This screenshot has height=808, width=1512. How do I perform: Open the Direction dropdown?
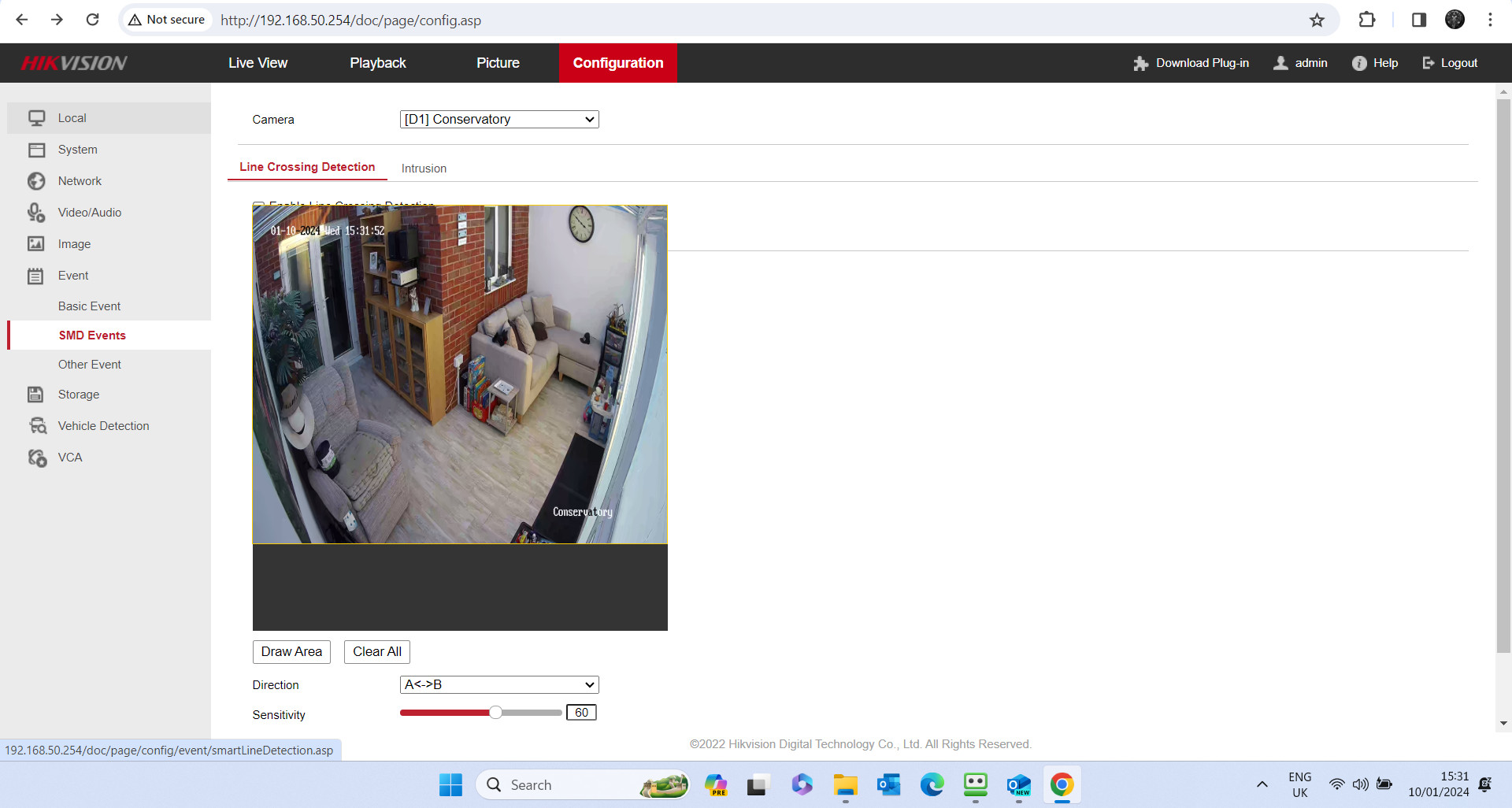498,684
